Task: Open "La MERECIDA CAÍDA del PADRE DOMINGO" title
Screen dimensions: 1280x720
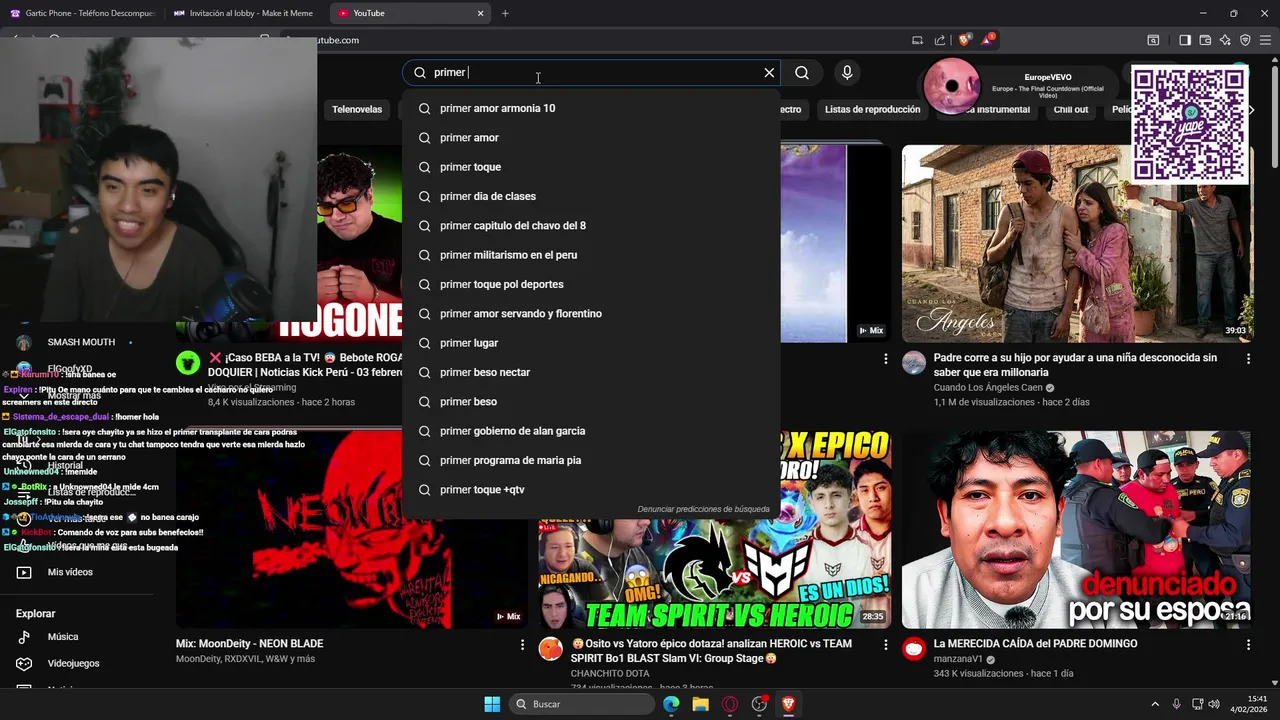Action: [1035, 644]
